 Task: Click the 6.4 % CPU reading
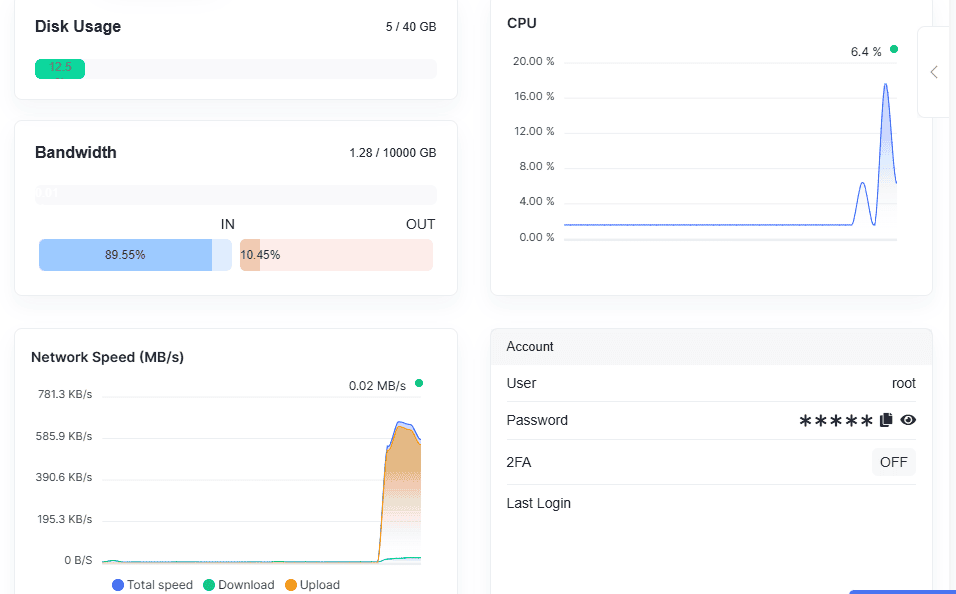[x=866, y=52]
